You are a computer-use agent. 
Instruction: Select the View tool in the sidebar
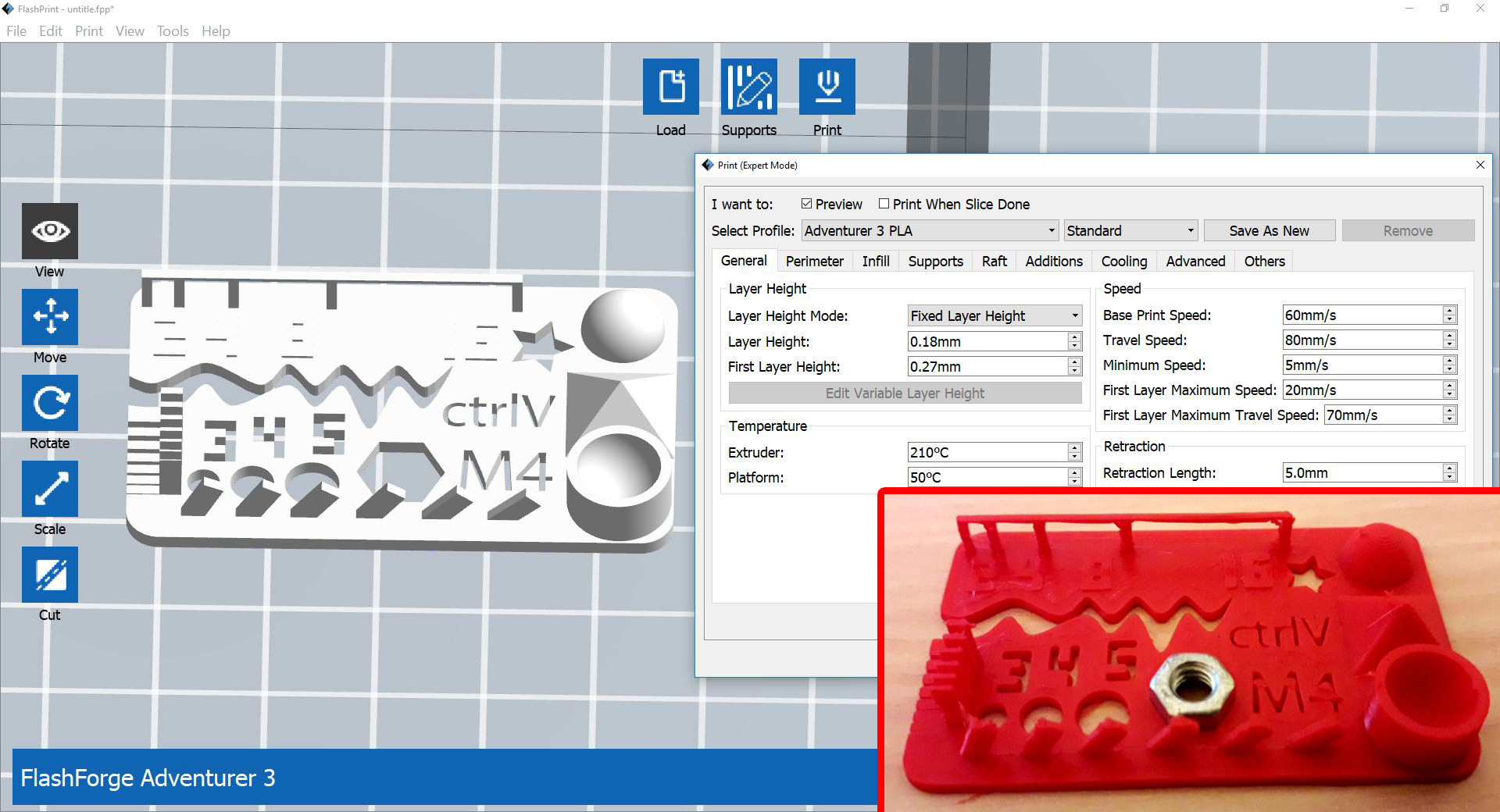49,231
